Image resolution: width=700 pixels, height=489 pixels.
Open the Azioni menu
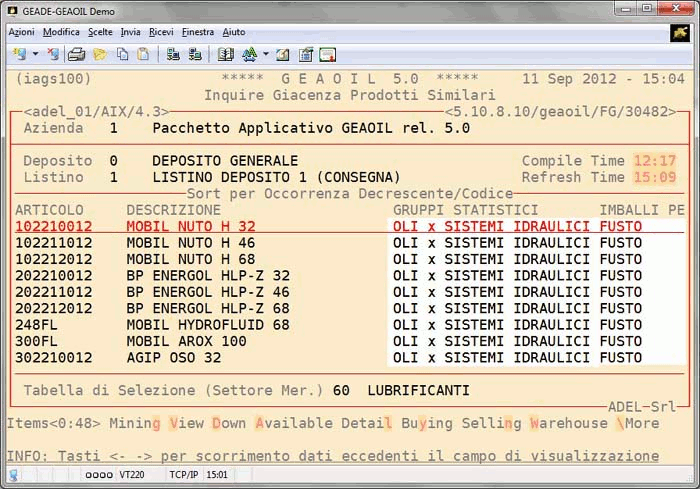[x=21, y=32]
